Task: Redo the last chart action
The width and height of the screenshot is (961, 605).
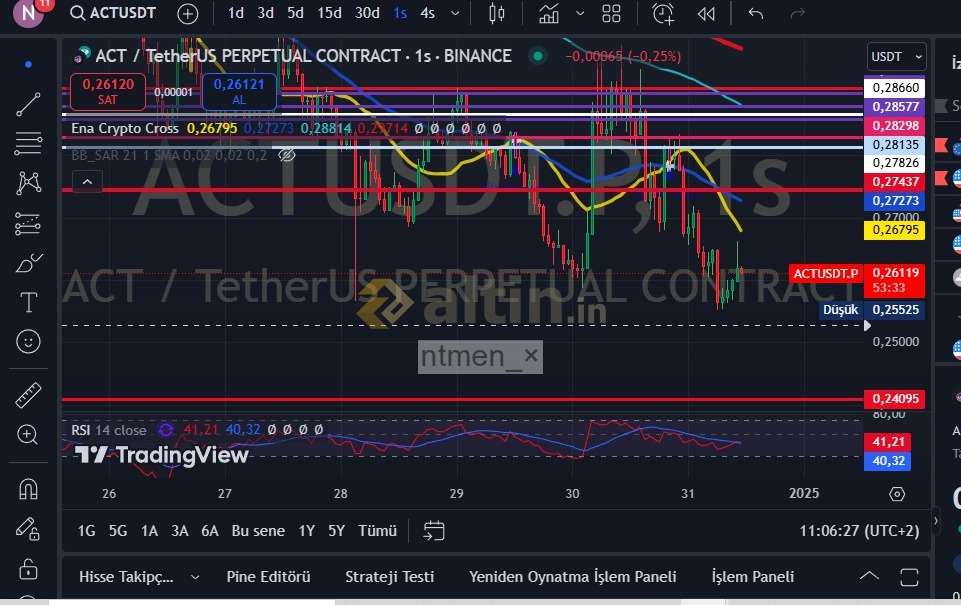Action: [797, 13]
